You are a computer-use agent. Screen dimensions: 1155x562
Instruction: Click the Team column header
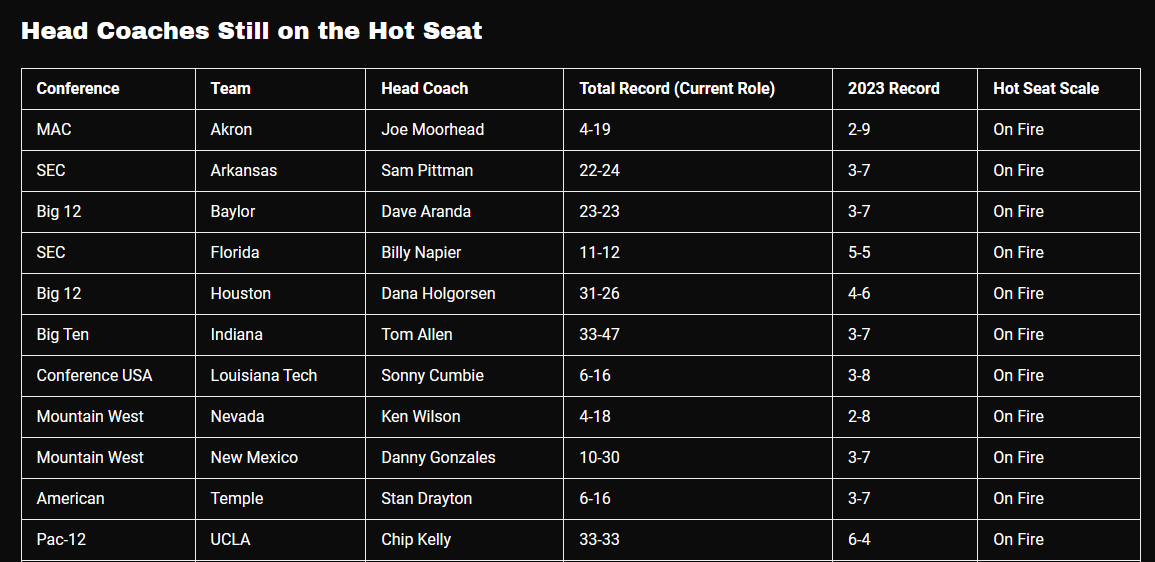[x=230, y=89]
